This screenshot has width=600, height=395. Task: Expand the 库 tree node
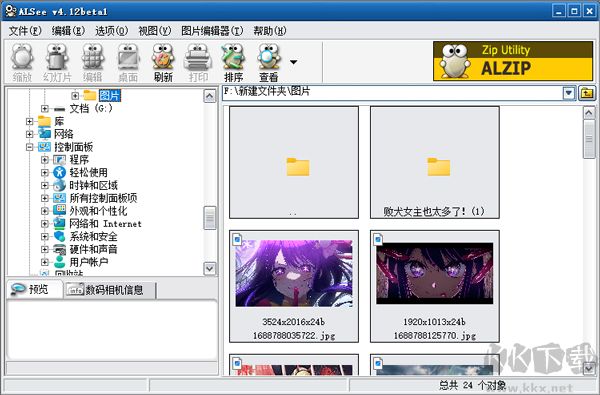29,121
